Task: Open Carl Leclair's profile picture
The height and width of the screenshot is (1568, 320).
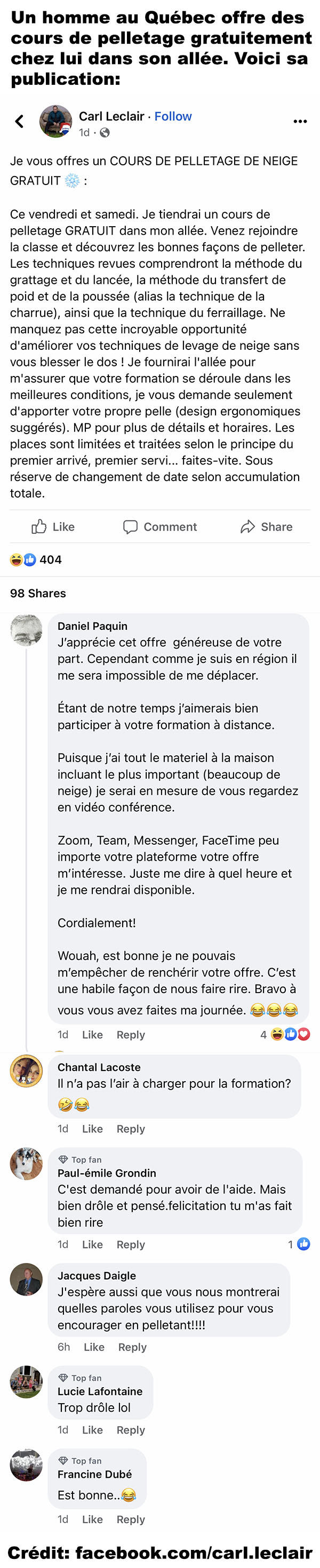Action: pyautogui.click(x=55, y=121)
